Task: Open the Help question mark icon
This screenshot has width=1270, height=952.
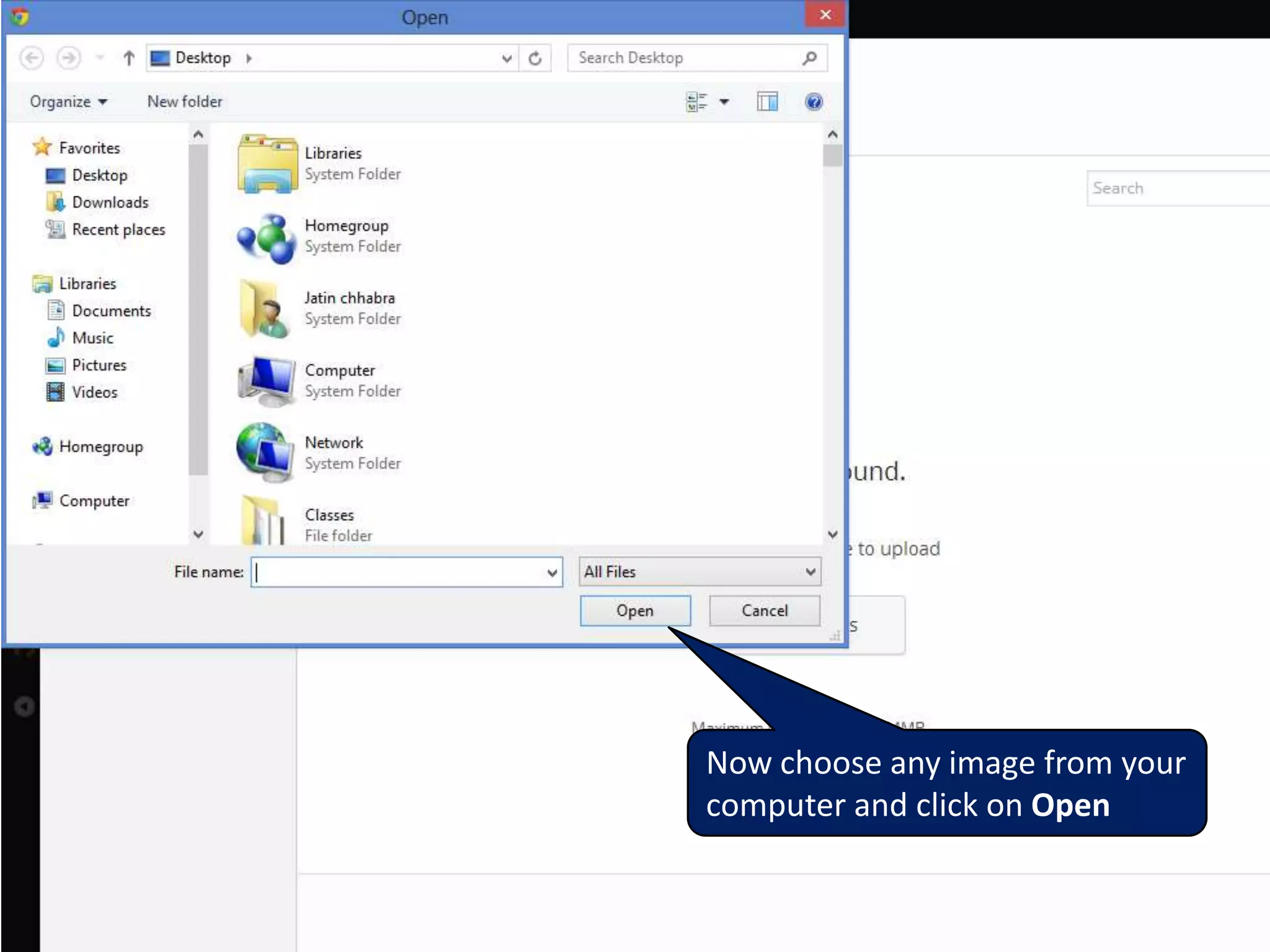Action: (814, 102)
